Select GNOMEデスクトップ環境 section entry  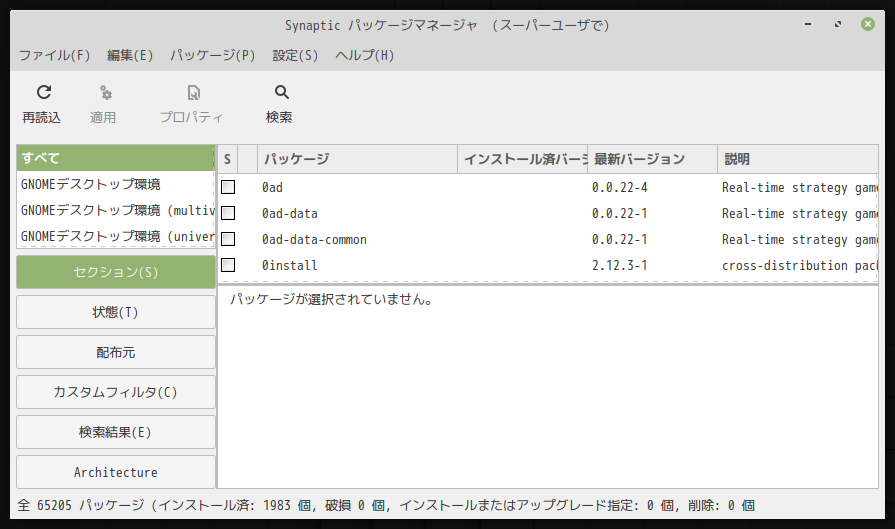tap(116, 184)
